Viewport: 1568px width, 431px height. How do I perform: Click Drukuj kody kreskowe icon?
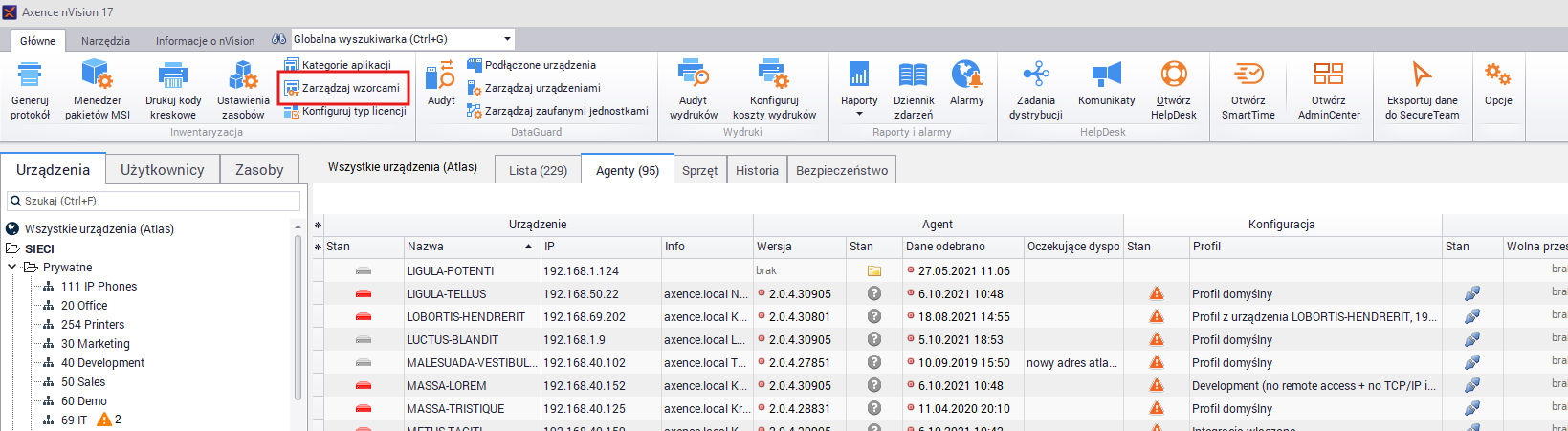click(x=173, y=75)
